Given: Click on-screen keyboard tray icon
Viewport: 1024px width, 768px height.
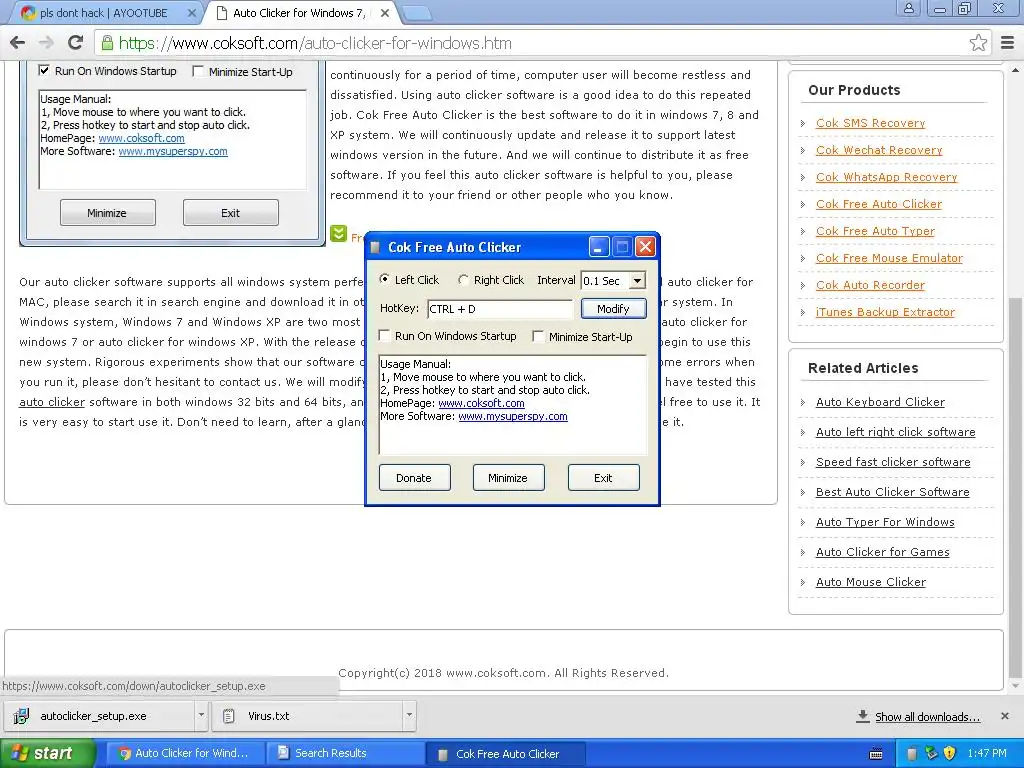Looking at the screenshot, I should [x=876, y=754].
